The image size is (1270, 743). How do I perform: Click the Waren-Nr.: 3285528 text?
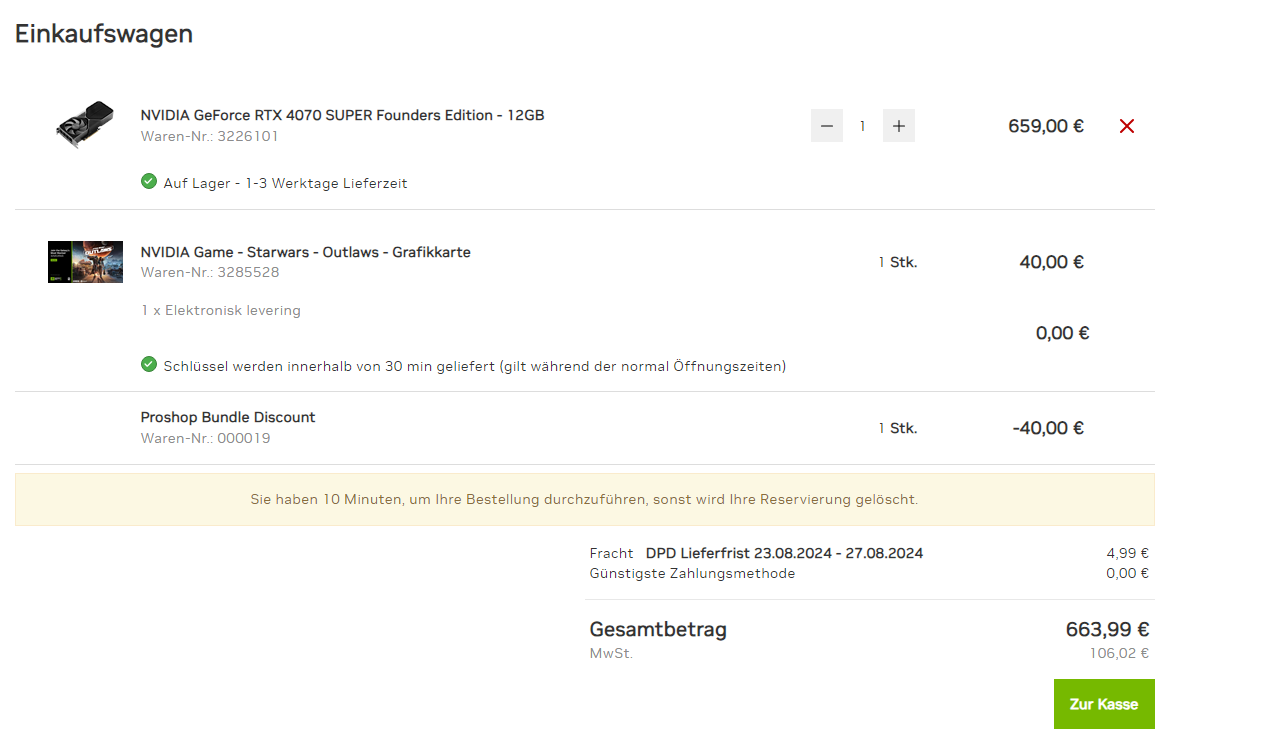[210, 272]
